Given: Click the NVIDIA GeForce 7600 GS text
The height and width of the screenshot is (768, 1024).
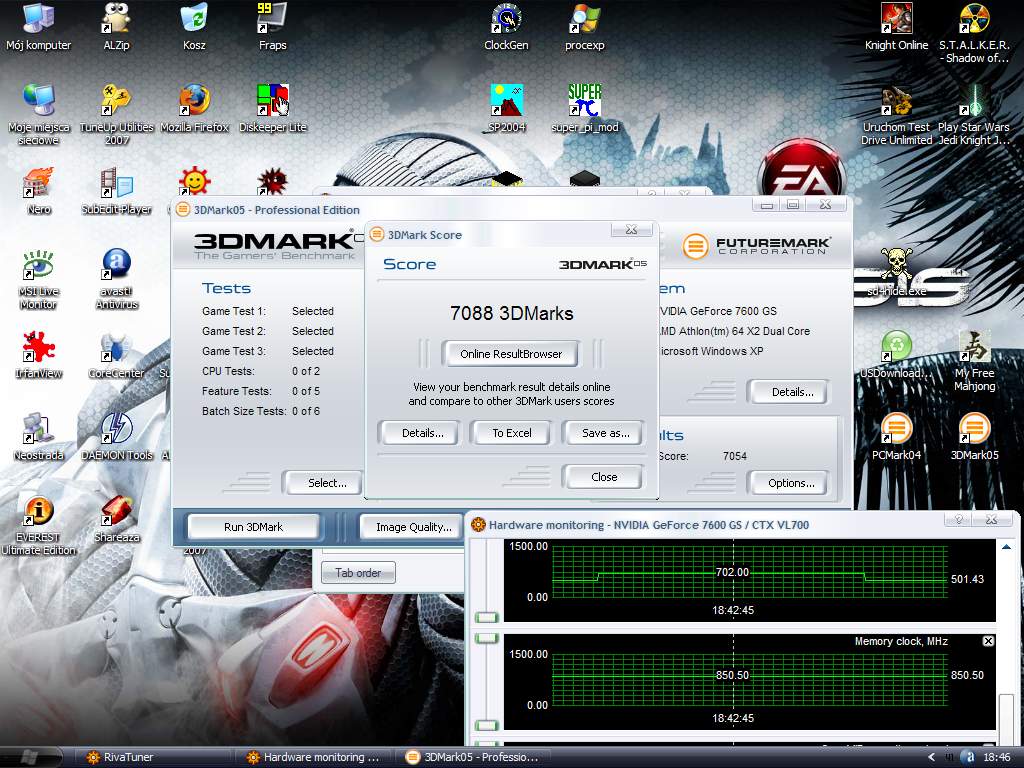Looking at the screenshot, I should tap(718, 312).
